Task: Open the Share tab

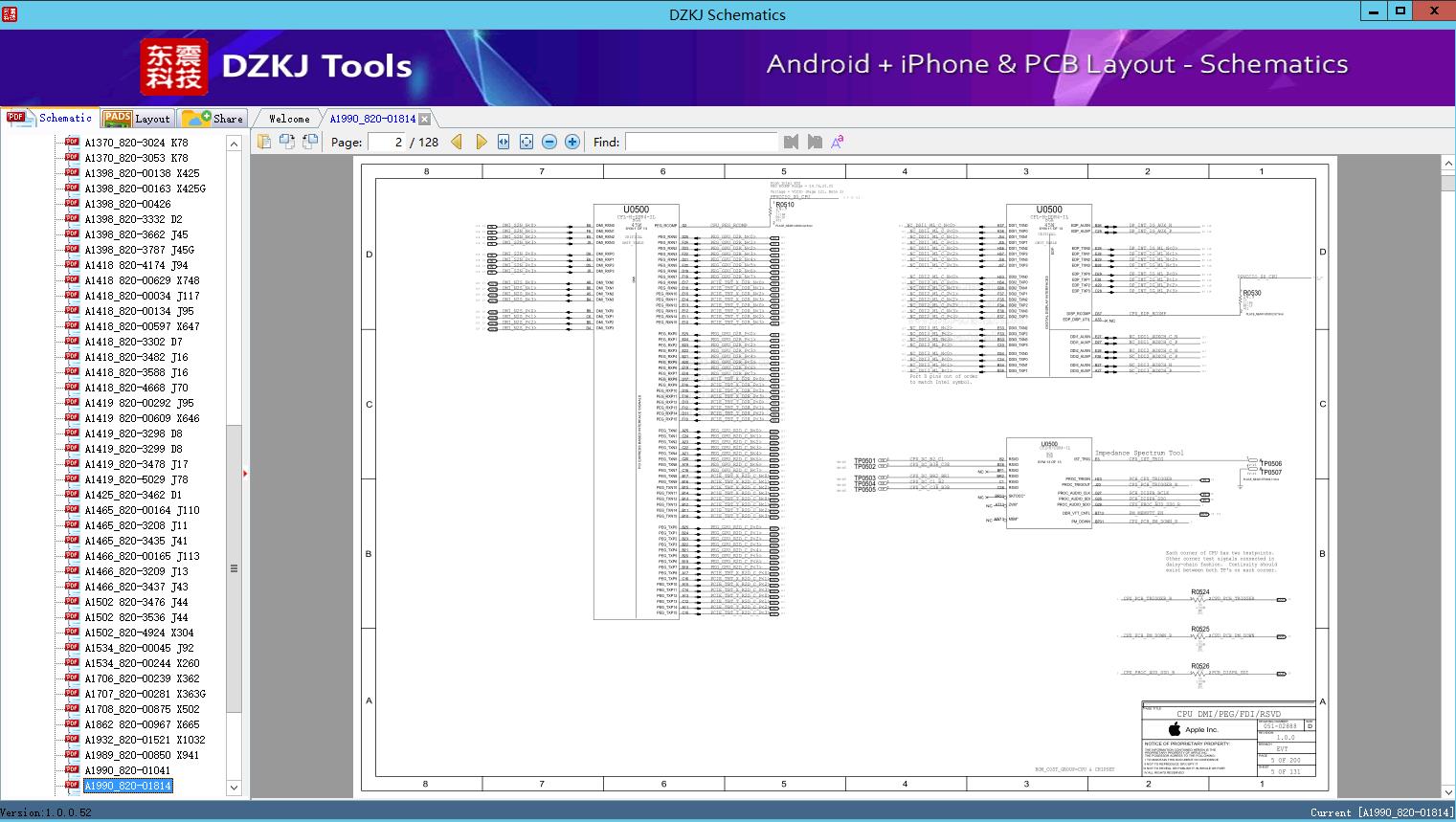Action: coord(213,119)
